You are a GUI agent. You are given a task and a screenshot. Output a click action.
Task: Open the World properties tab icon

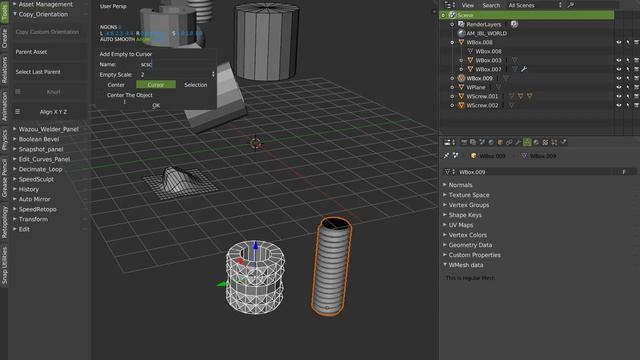pyautogui.click(x=491, y=142)
